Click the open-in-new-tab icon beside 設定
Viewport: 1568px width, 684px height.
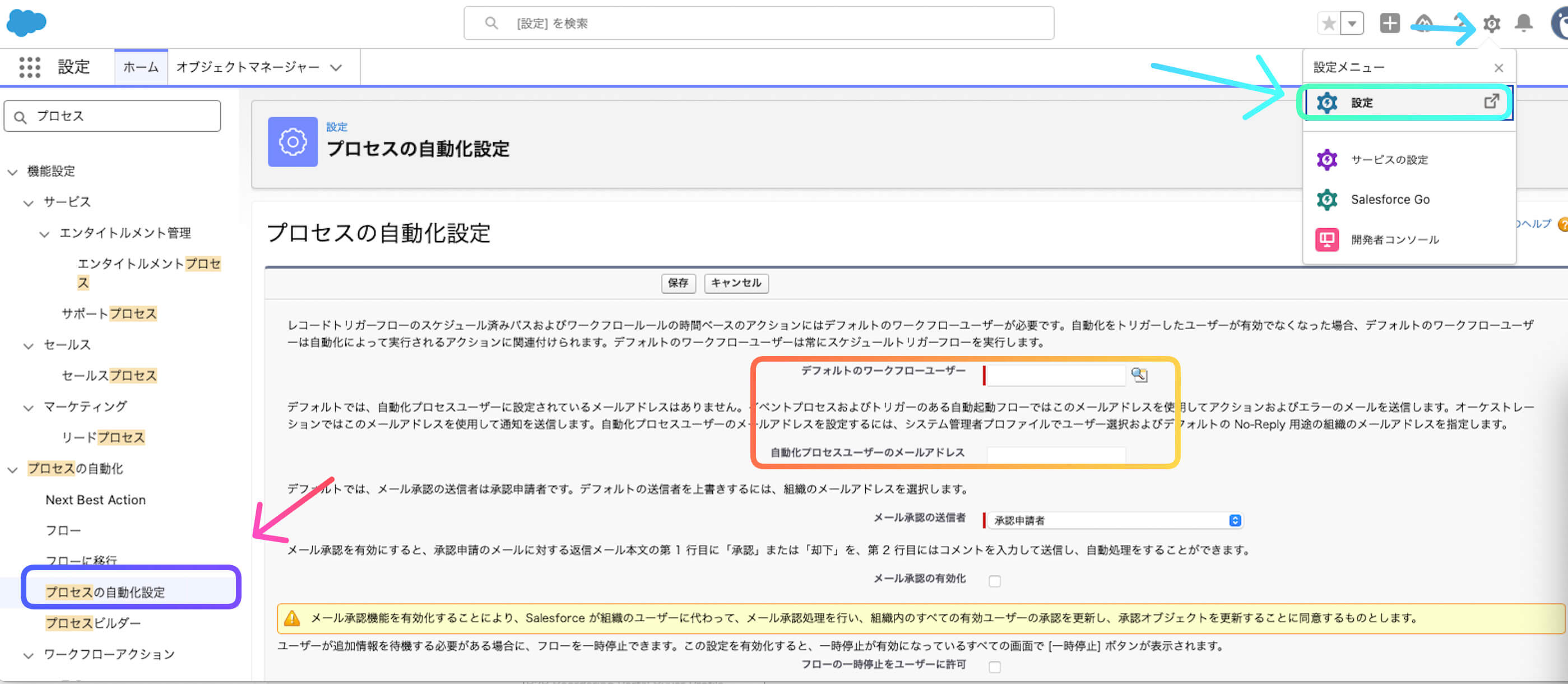[1491, 101]
